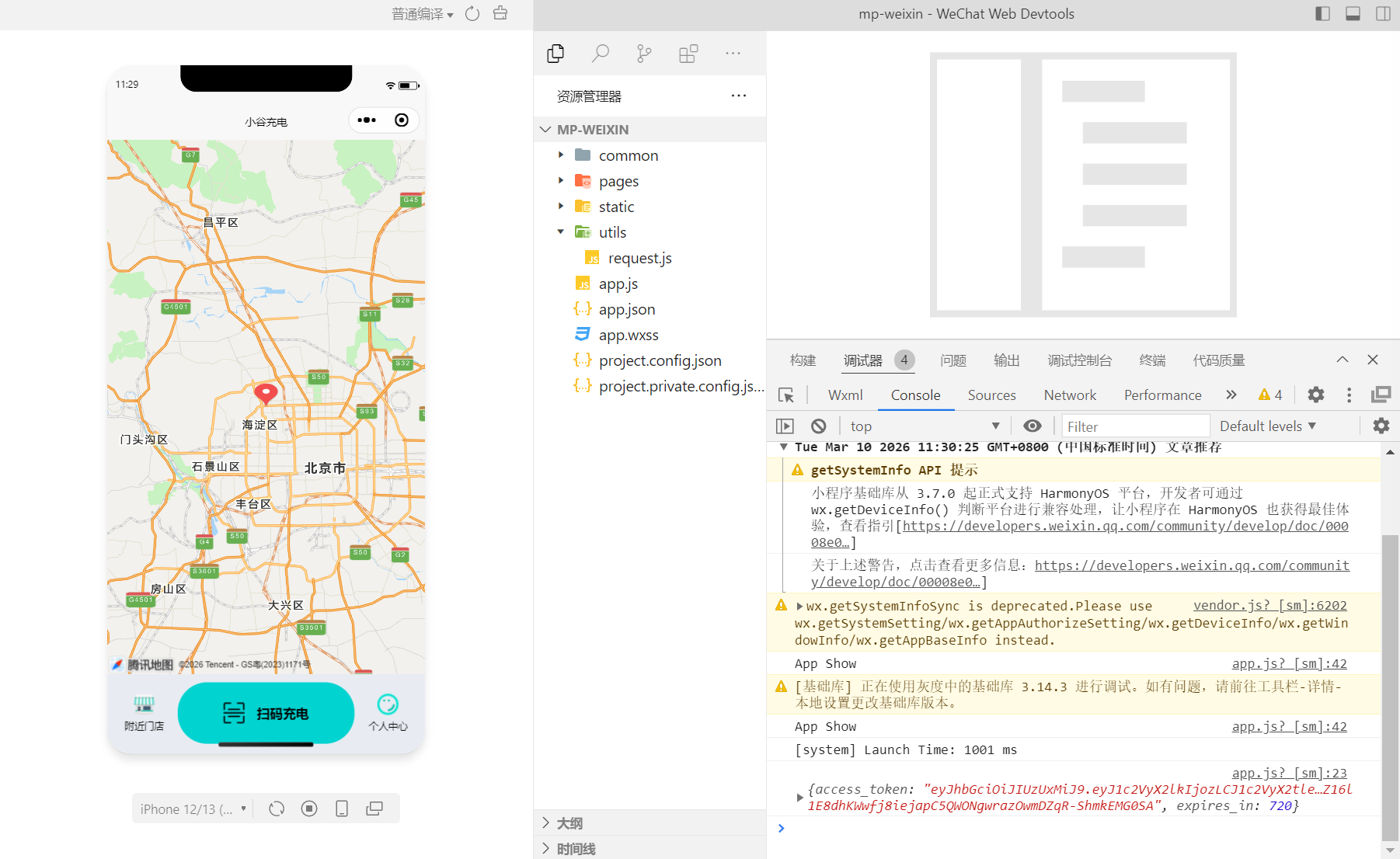Open console settings gear near Default levels

tap(1381, 426)
